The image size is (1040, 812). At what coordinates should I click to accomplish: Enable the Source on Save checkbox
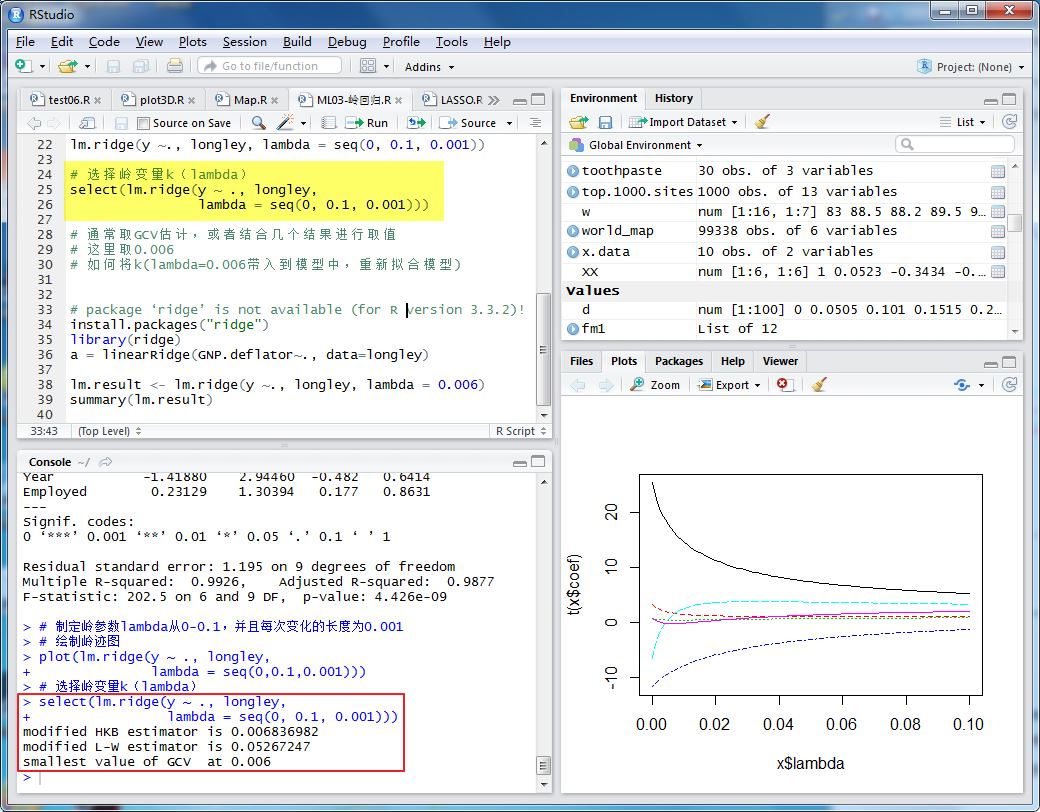coord(144,123)
